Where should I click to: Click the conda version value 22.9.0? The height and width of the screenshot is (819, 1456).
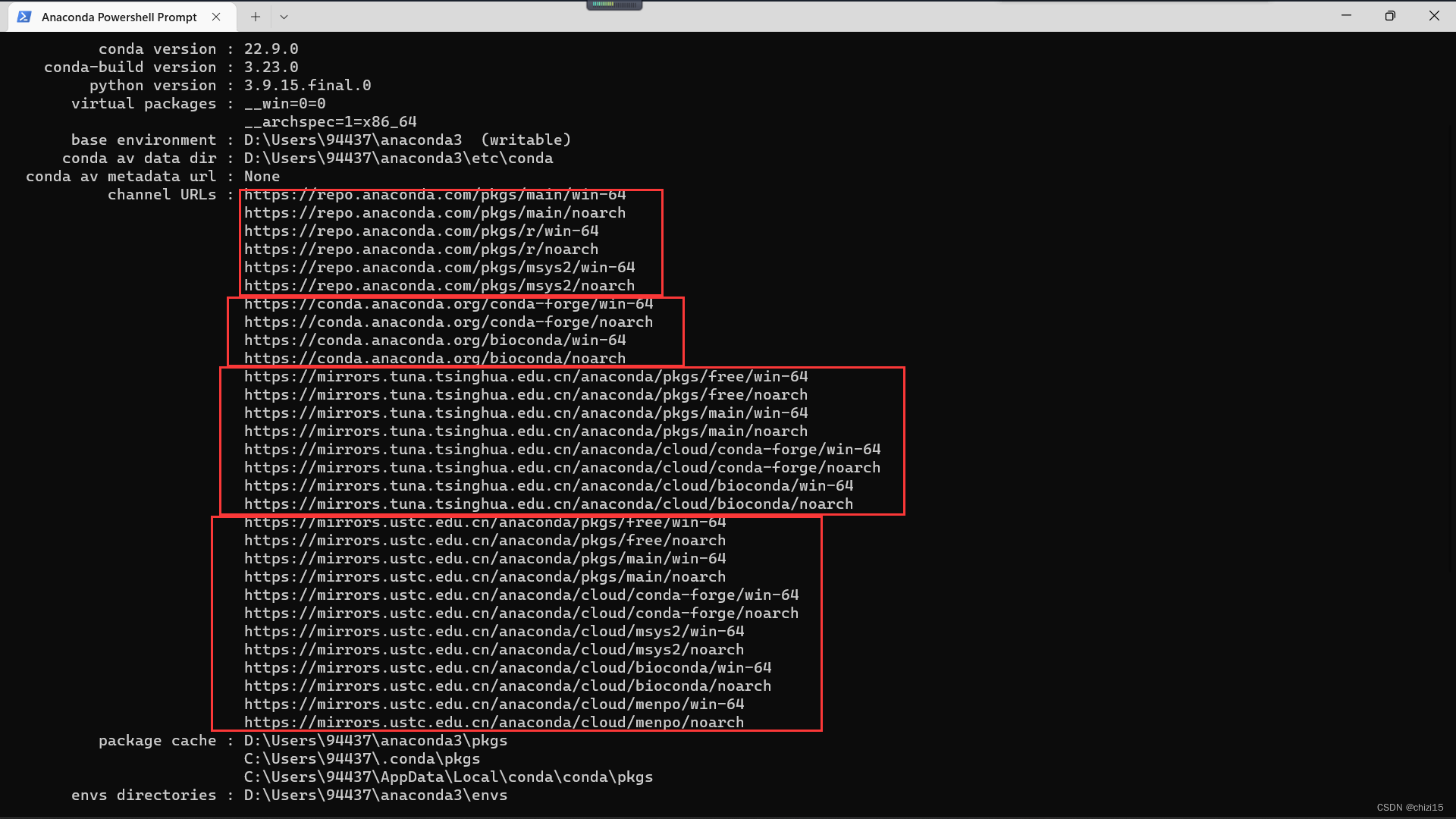[x=271, y=49]
